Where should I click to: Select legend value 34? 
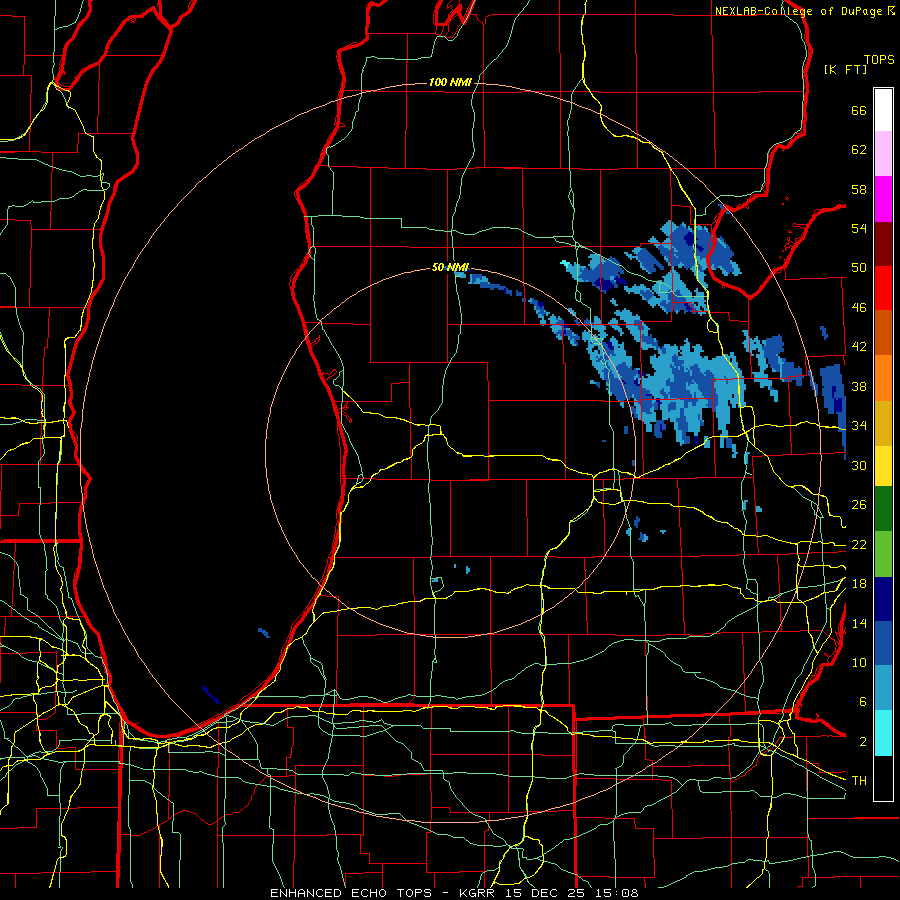click(x=859, y=426)
